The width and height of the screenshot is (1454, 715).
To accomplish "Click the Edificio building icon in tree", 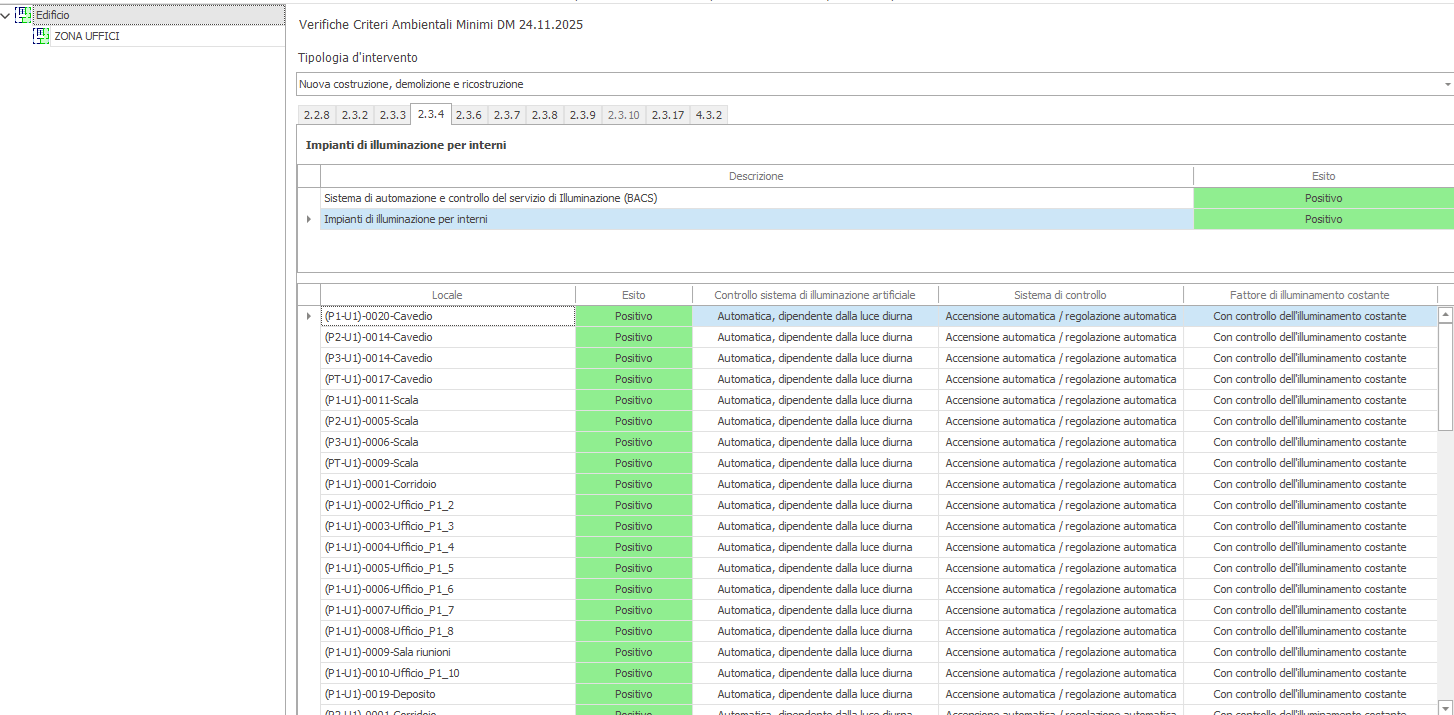I will (x=24, y=15).
